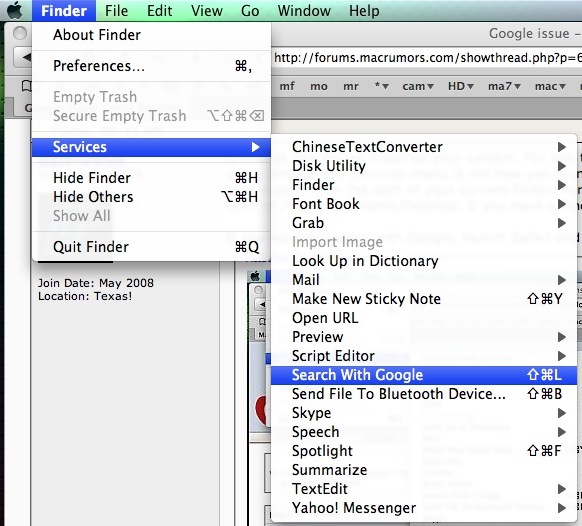Open the Help menu
The width and height of the screenshot is (582, 526).
pyautogui.click(x=364, y=11)
